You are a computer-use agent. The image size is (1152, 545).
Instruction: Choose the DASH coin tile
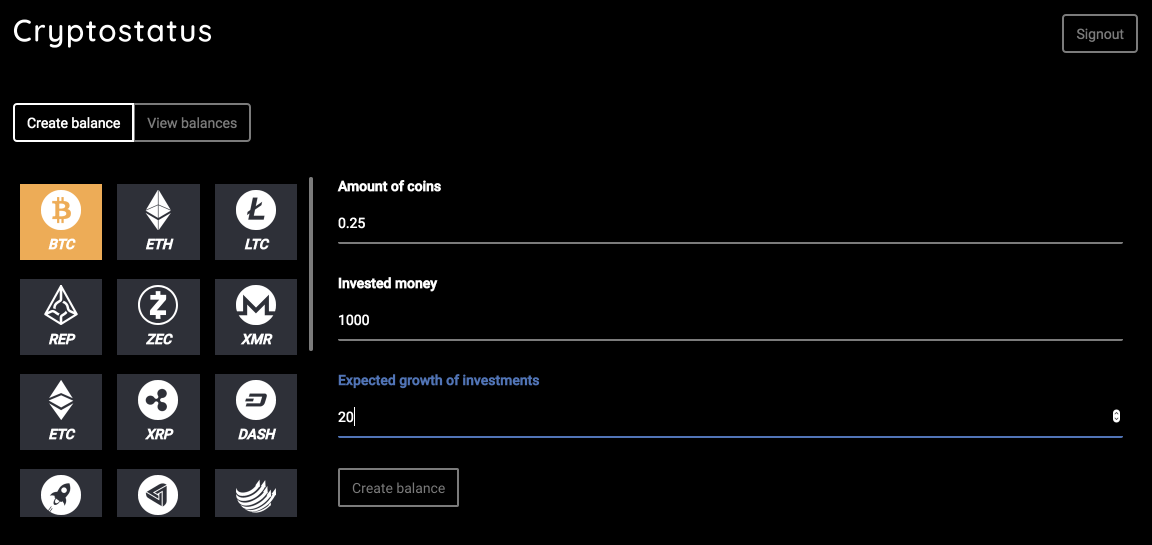(x=256, y=411)
